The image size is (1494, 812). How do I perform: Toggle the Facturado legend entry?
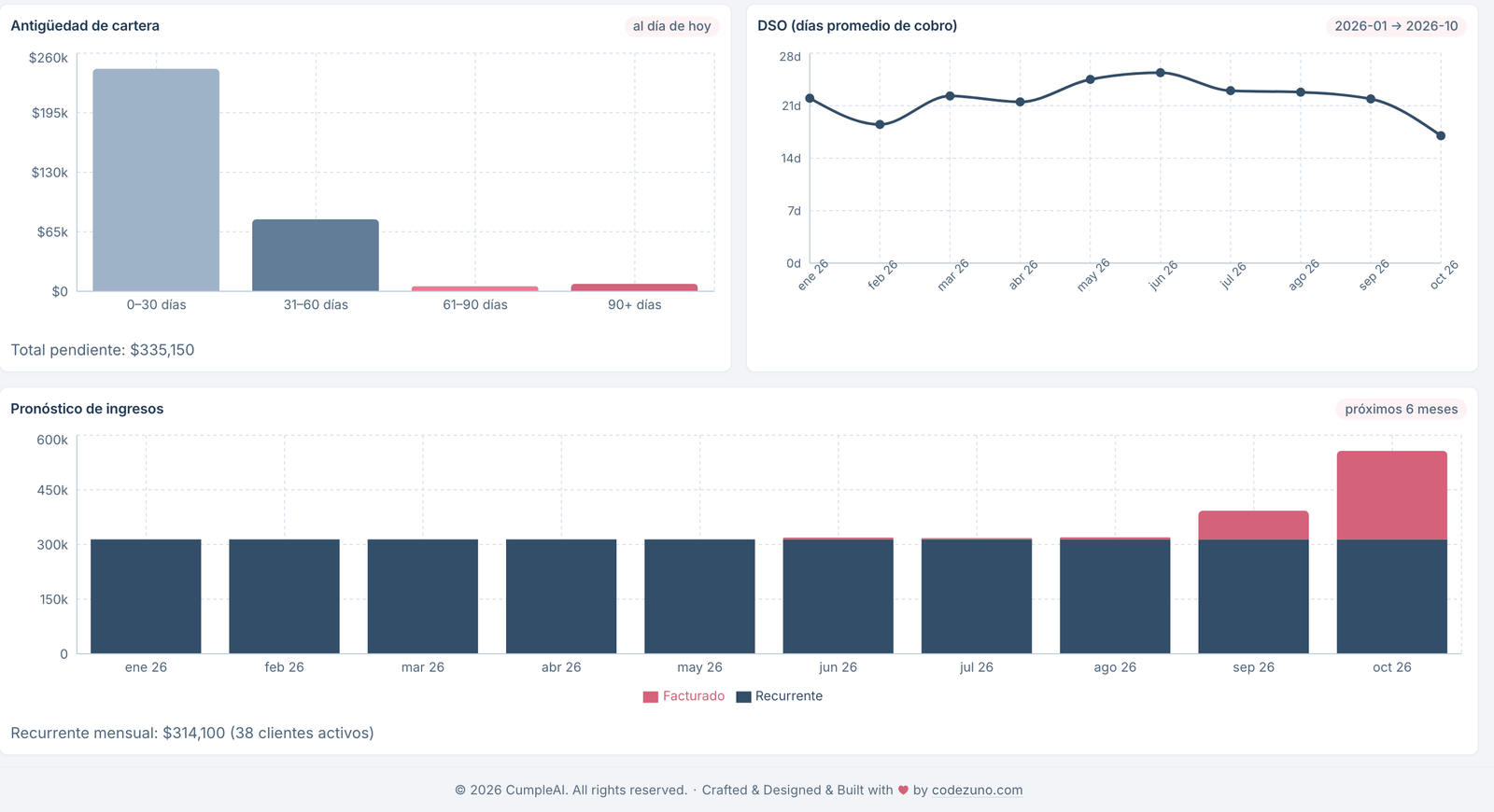(684, 696)
